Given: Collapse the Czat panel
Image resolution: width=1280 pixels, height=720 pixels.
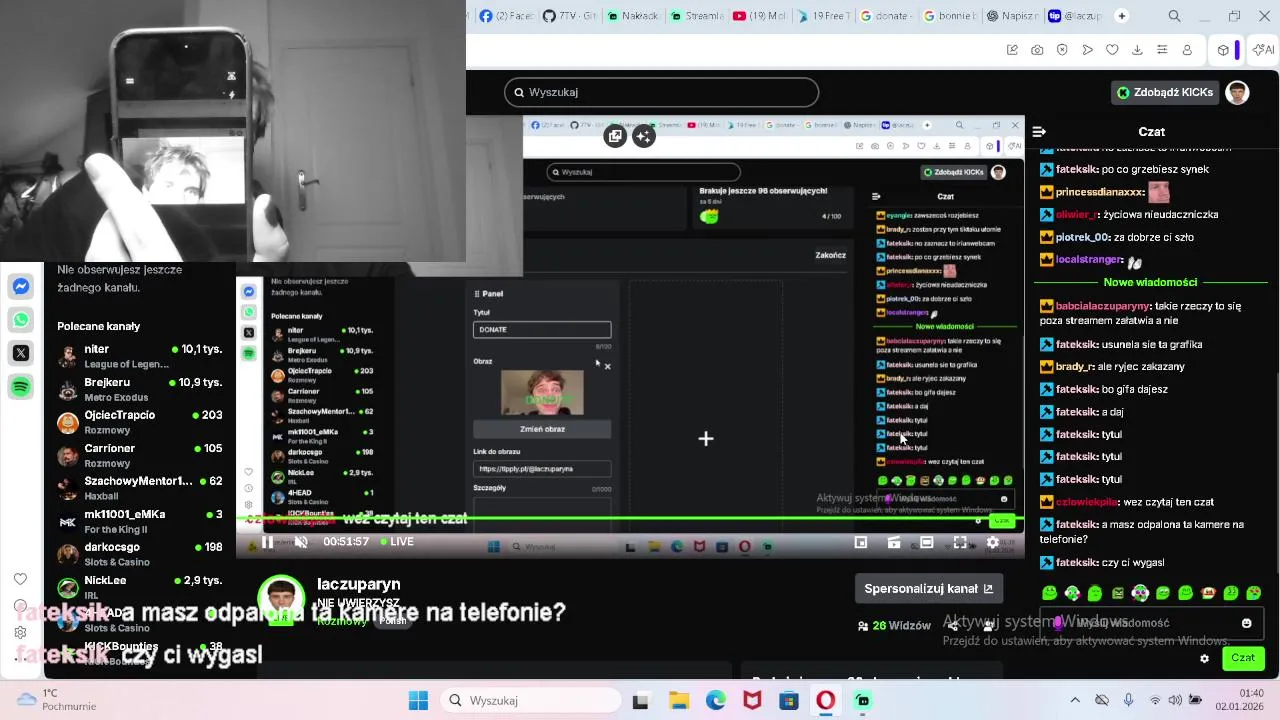Looking at the screenshot, I should 1039,131.
